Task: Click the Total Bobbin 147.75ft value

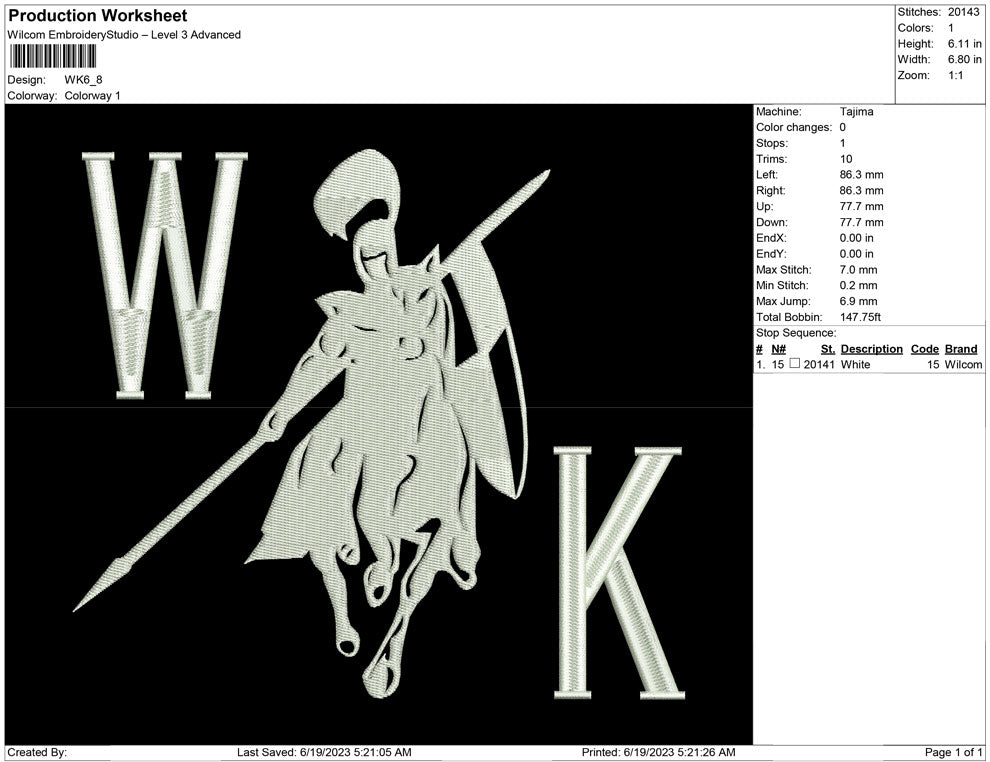Action: pos(861,317)
